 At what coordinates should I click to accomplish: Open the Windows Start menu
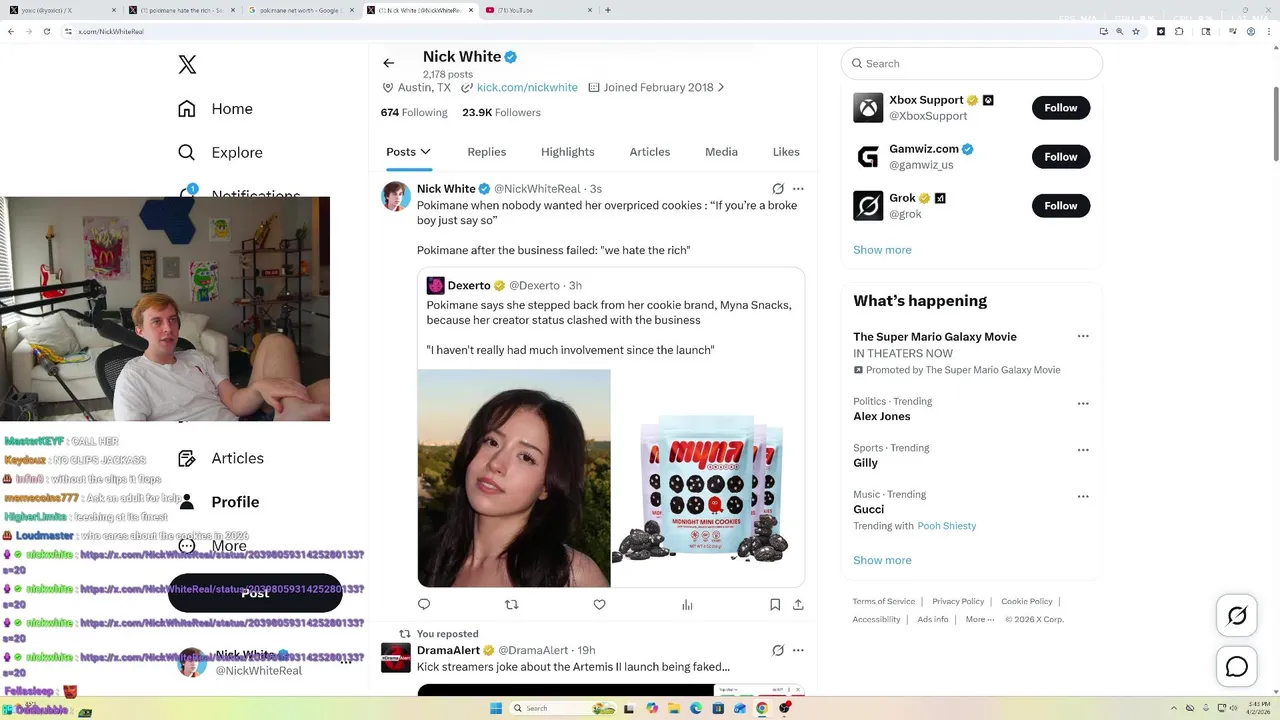click(495, 708)
